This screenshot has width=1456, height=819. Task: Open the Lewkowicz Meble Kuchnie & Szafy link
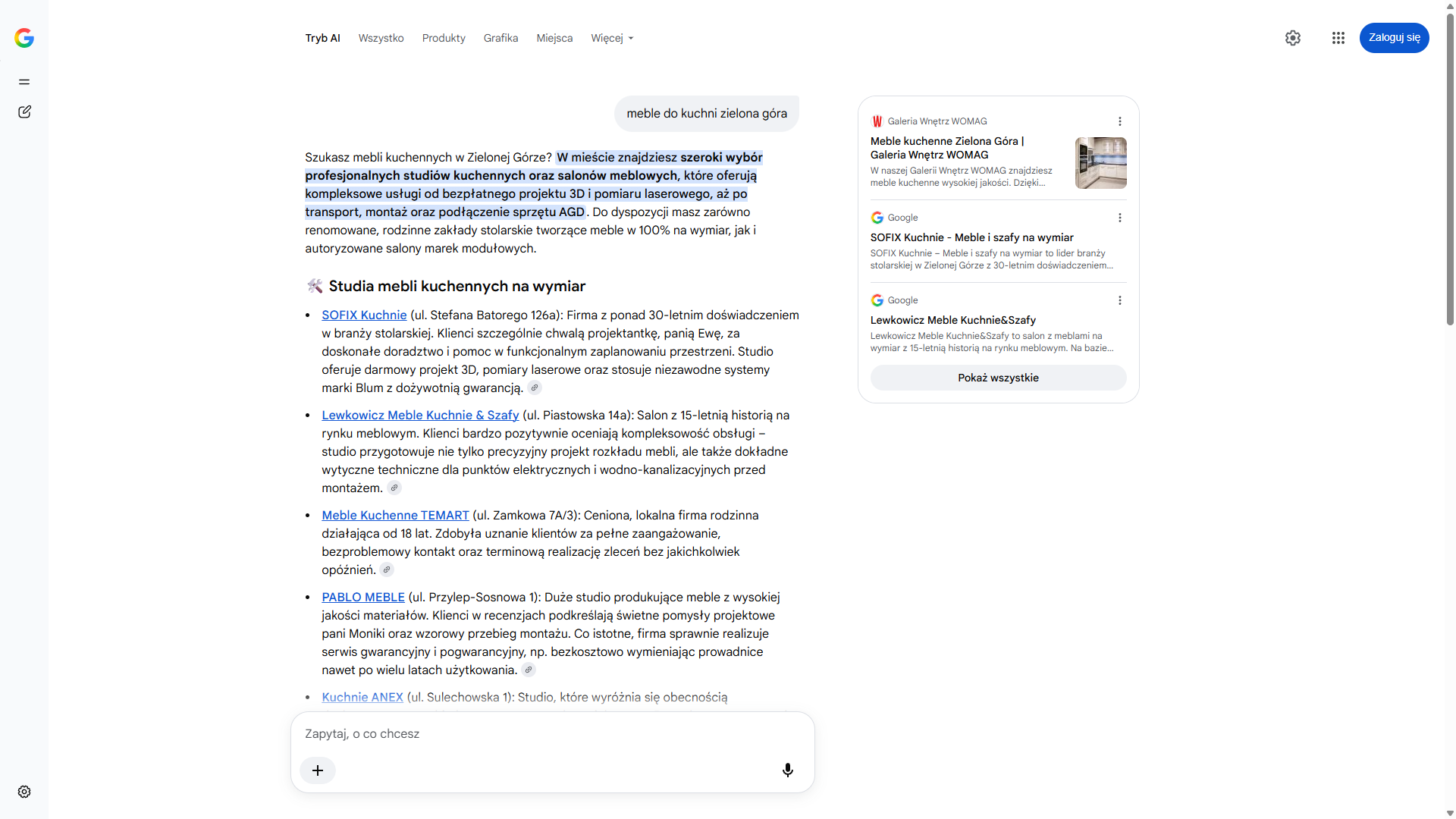coord(420,416)
